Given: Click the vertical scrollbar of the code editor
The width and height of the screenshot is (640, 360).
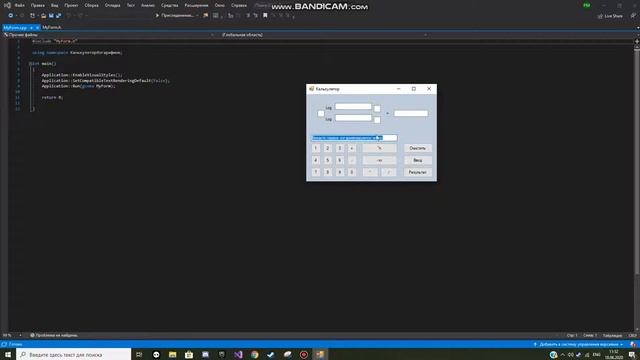Looking at the screenshot, I should pos(637,161).
